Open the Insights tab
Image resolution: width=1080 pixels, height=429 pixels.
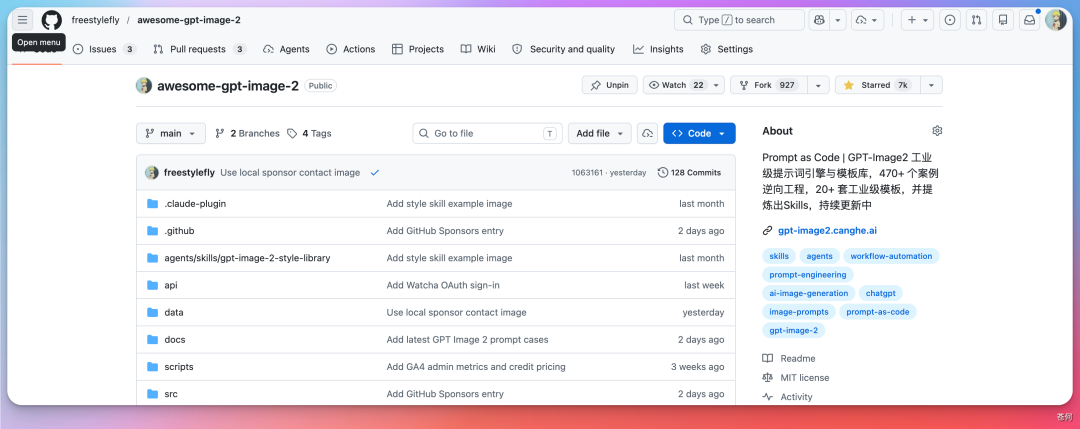pos(658,49)
